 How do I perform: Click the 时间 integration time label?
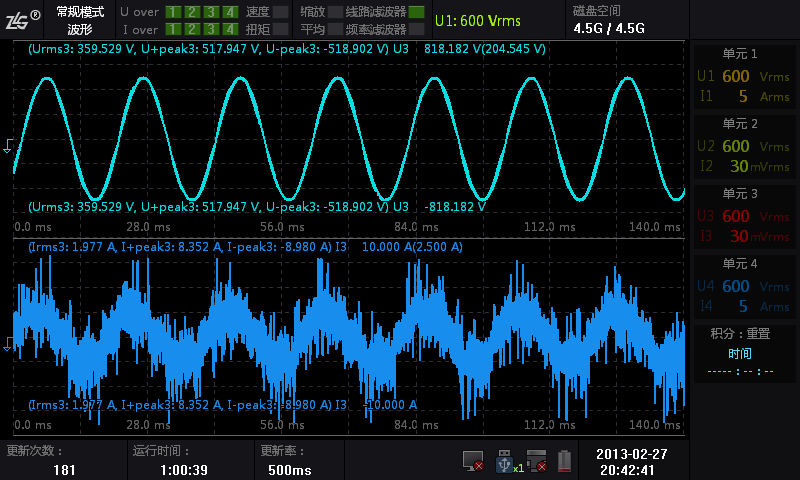point(740,353)
